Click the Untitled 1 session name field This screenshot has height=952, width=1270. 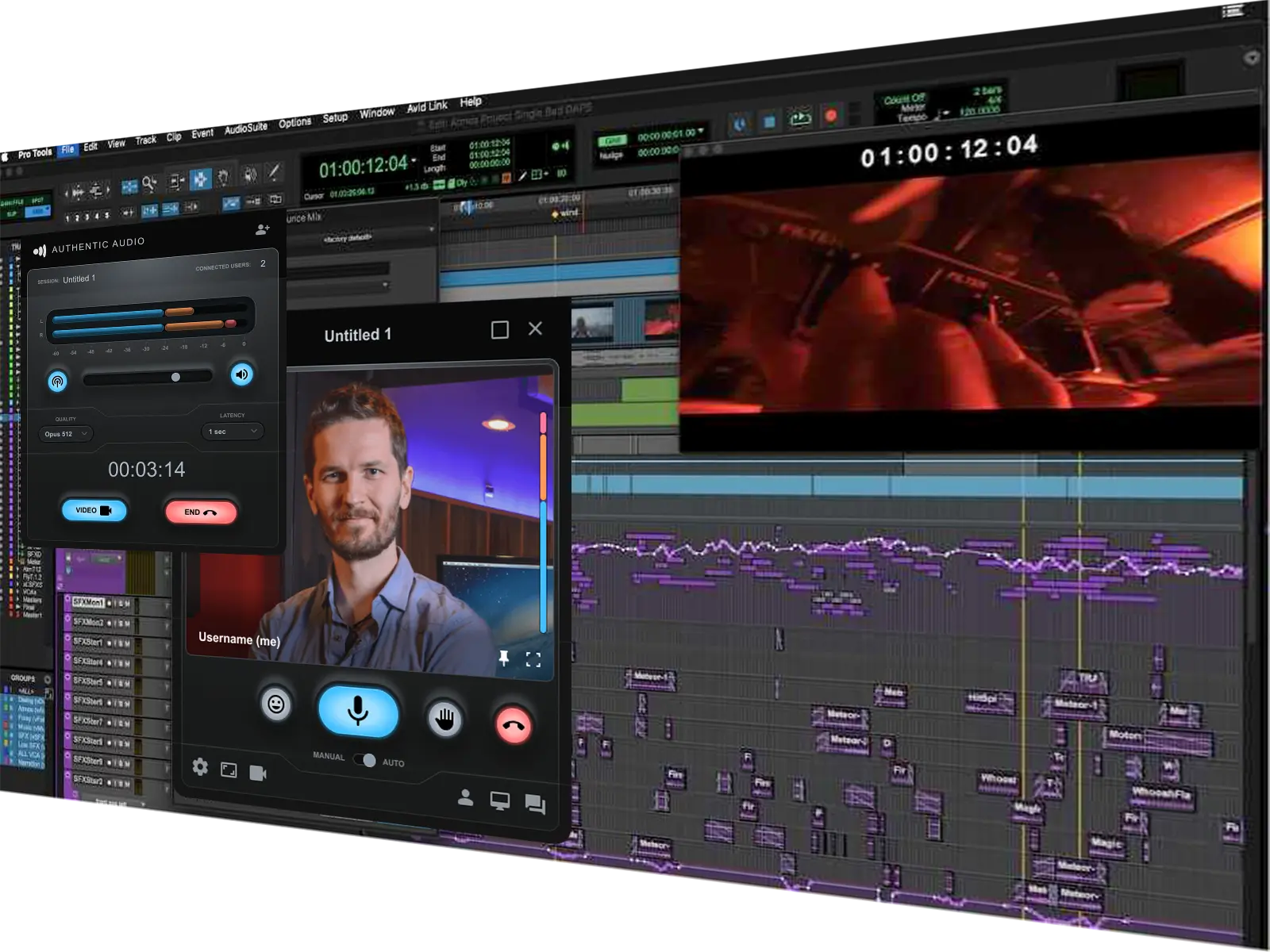[x=79, y=279]
